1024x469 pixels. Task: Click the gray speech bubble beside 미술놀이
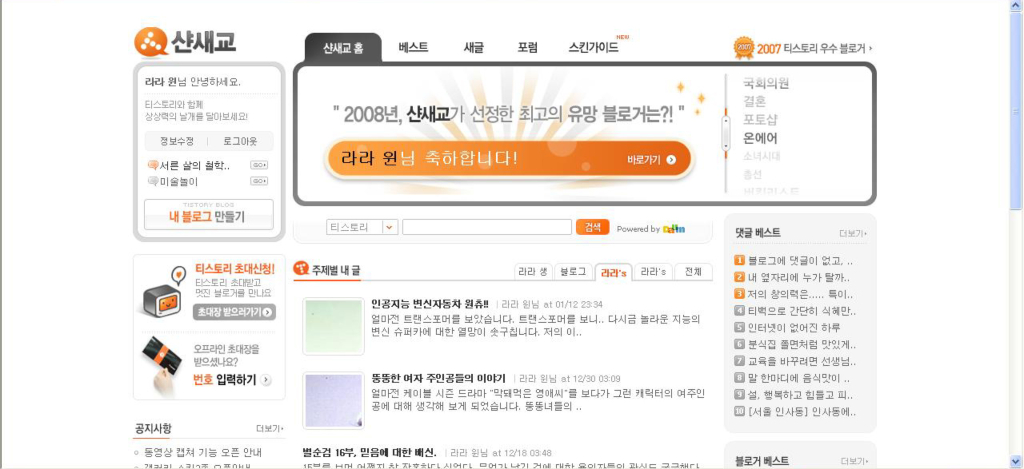153,182
